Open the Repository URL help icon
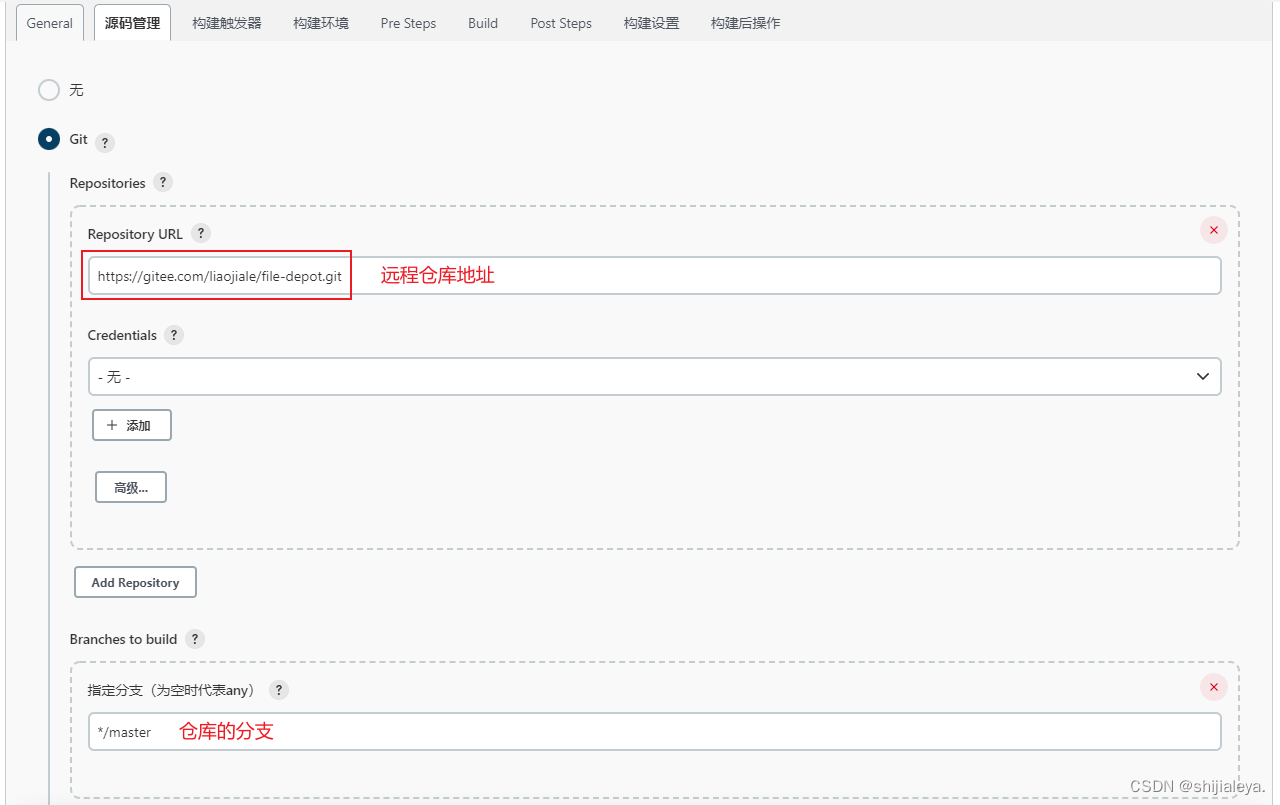The height and width of the screenshot is (805, 1280). [x=201, y=233]
